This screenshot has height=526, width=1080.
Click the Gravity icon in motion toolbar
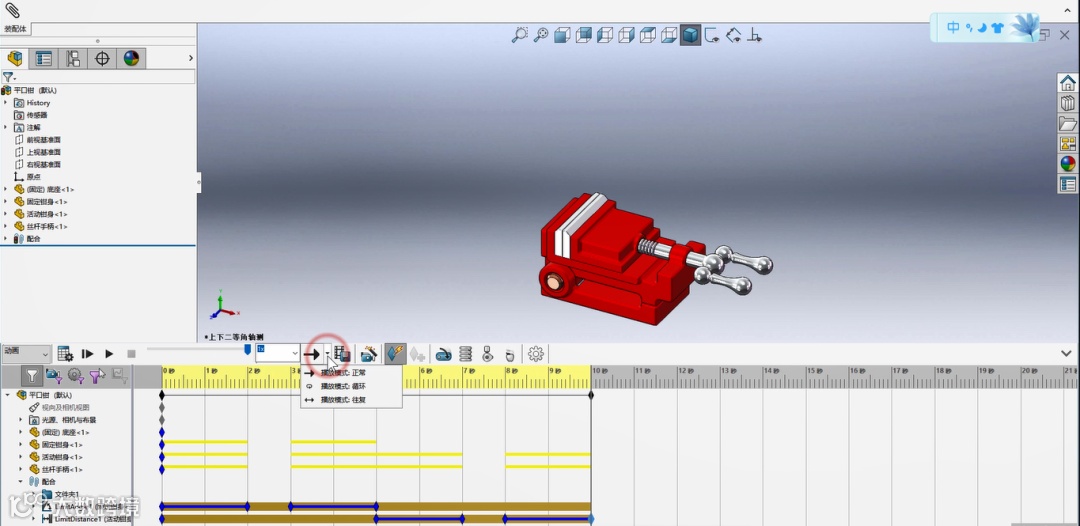point(510,354)
